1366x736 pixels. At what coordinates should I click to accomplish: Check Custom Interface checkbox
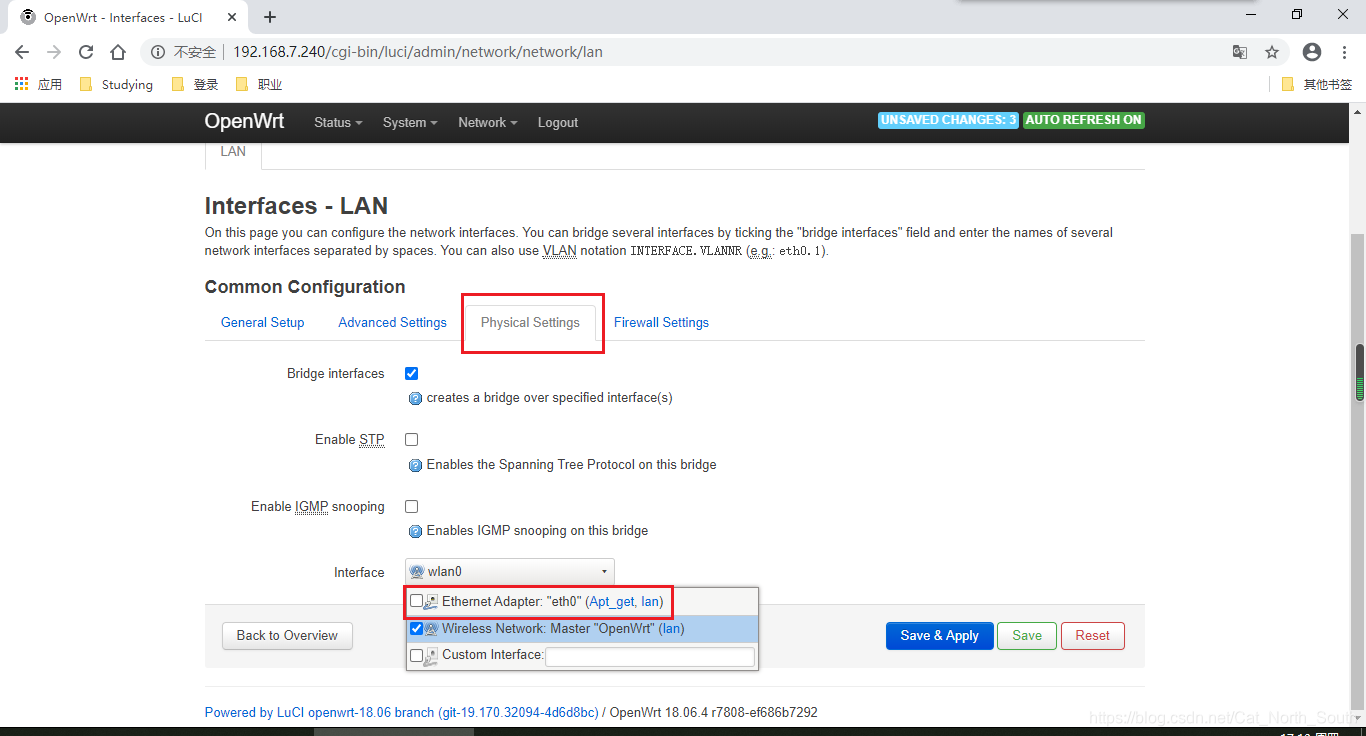(416, 656)
